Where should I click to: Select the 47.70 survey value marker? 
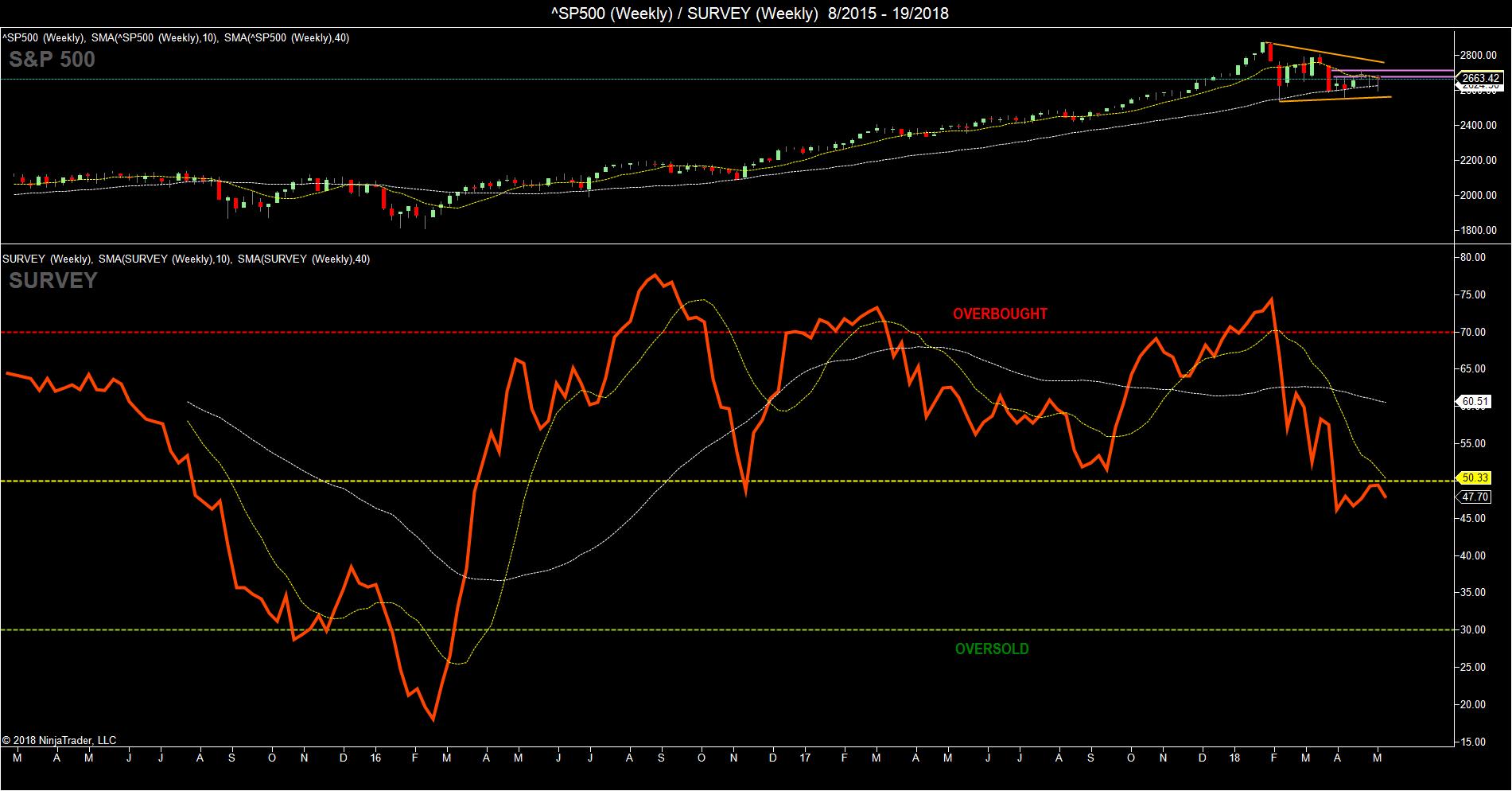coord(1474,497)
